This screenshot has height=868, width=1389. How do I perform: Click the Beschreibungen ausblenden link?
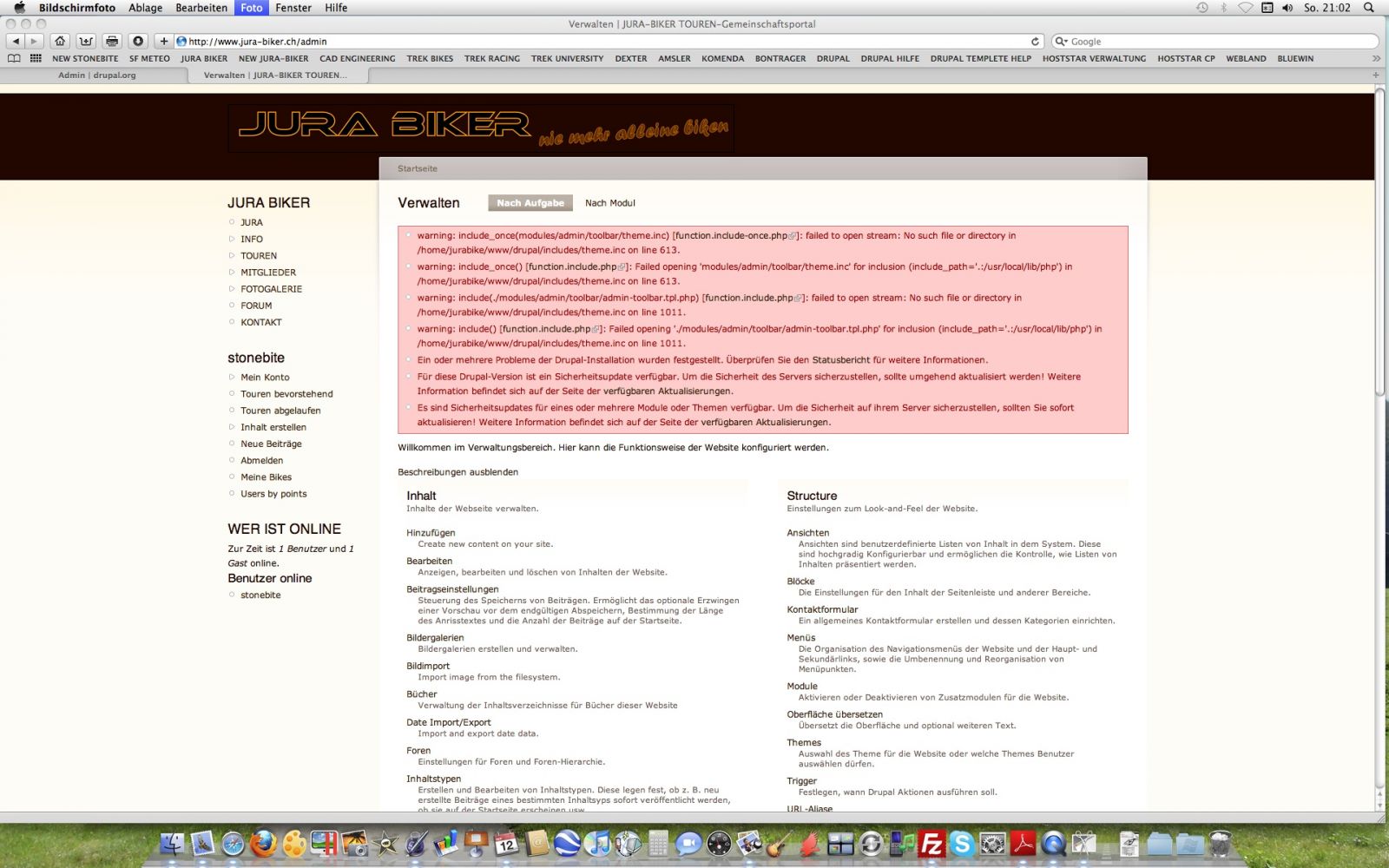pos(458,472)
